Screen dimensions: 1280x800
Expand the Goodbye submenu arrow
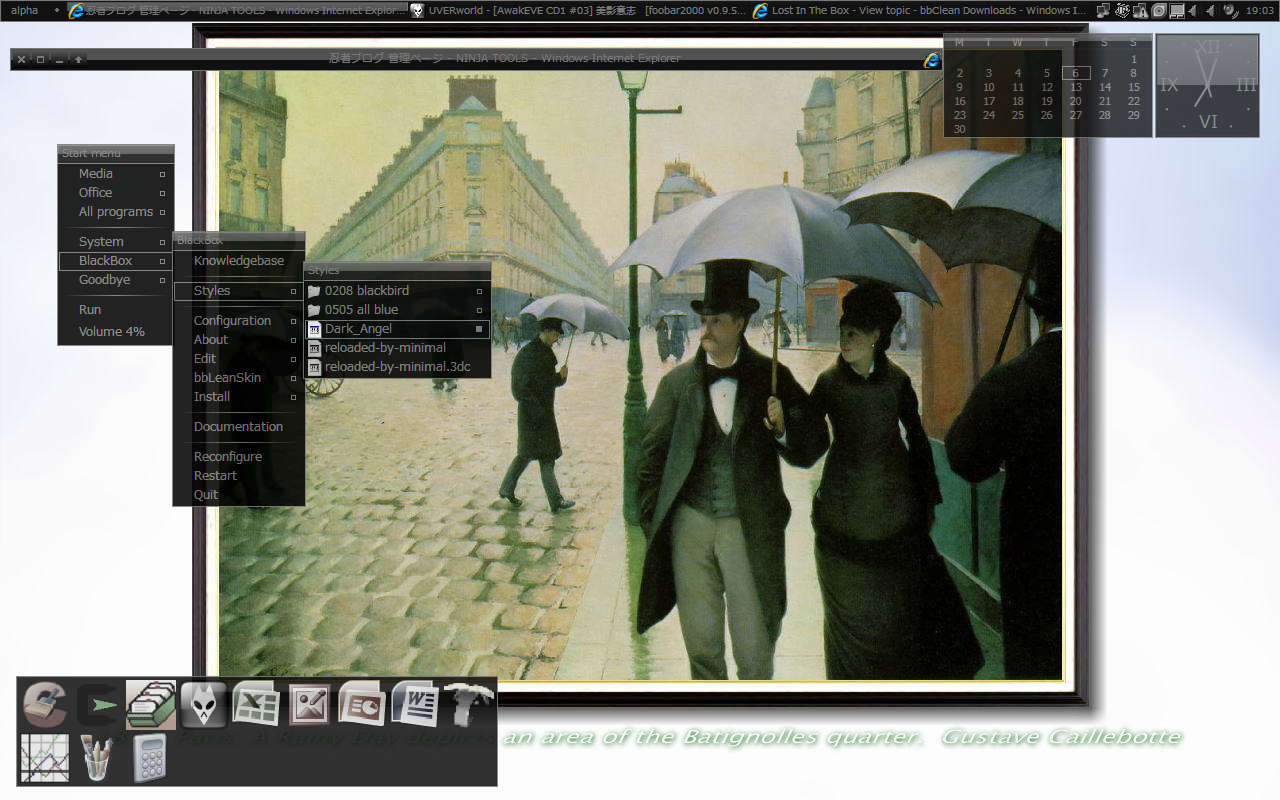coord(162,280)
